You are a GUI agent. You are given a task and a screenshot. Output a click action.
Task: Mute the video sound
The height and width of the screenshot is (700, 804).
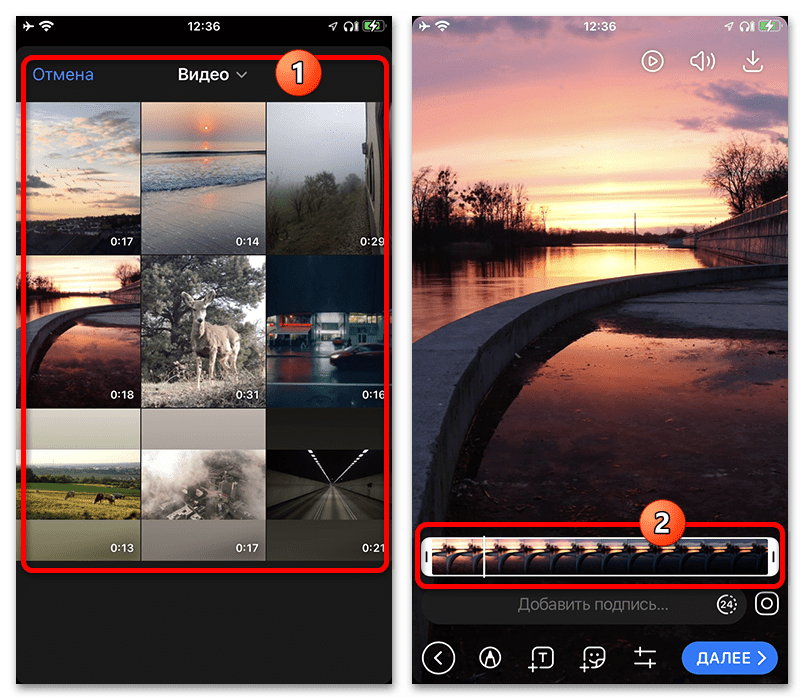click(702, 62)
